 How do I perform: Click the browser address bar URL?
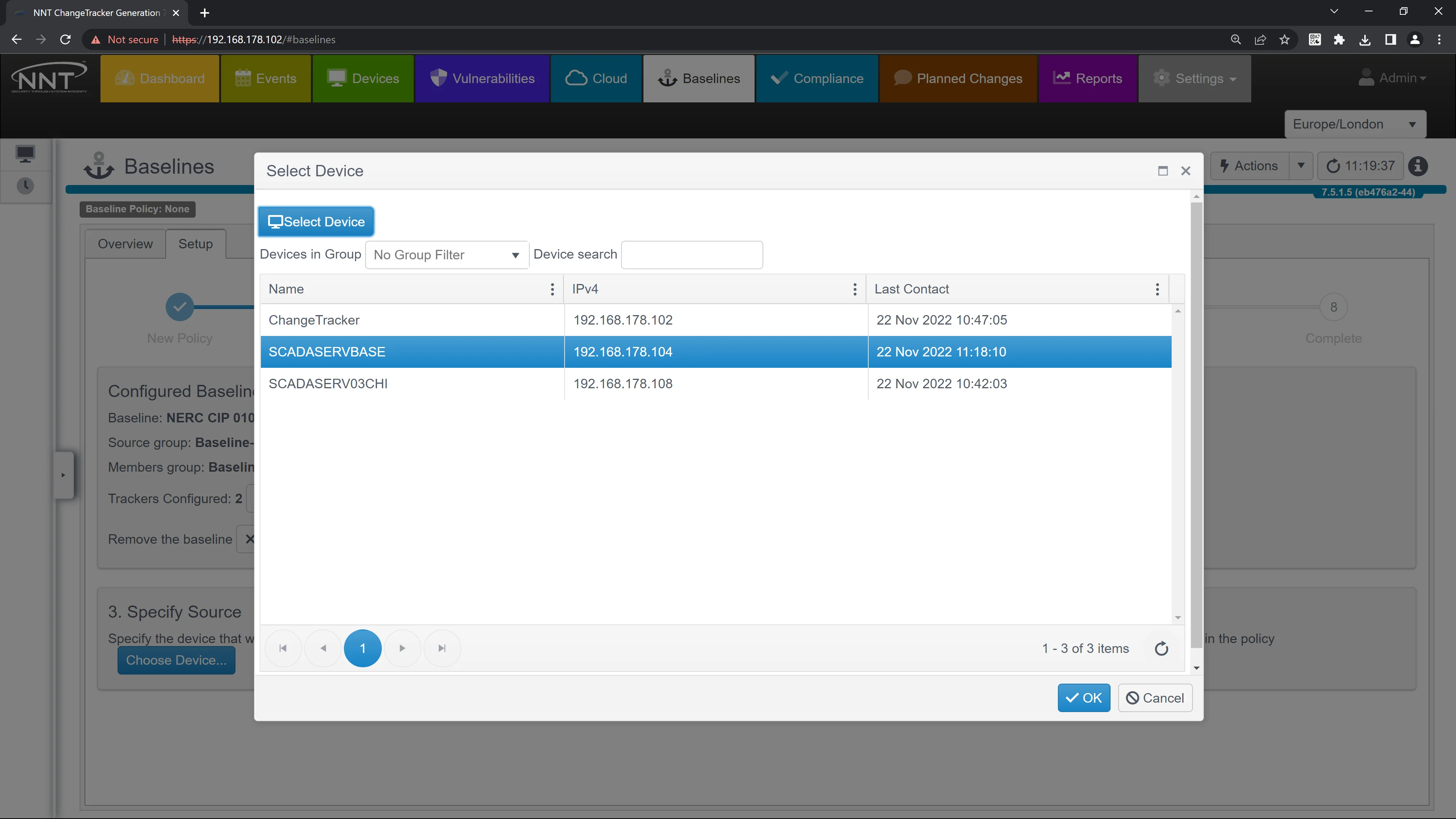[254, 39]
